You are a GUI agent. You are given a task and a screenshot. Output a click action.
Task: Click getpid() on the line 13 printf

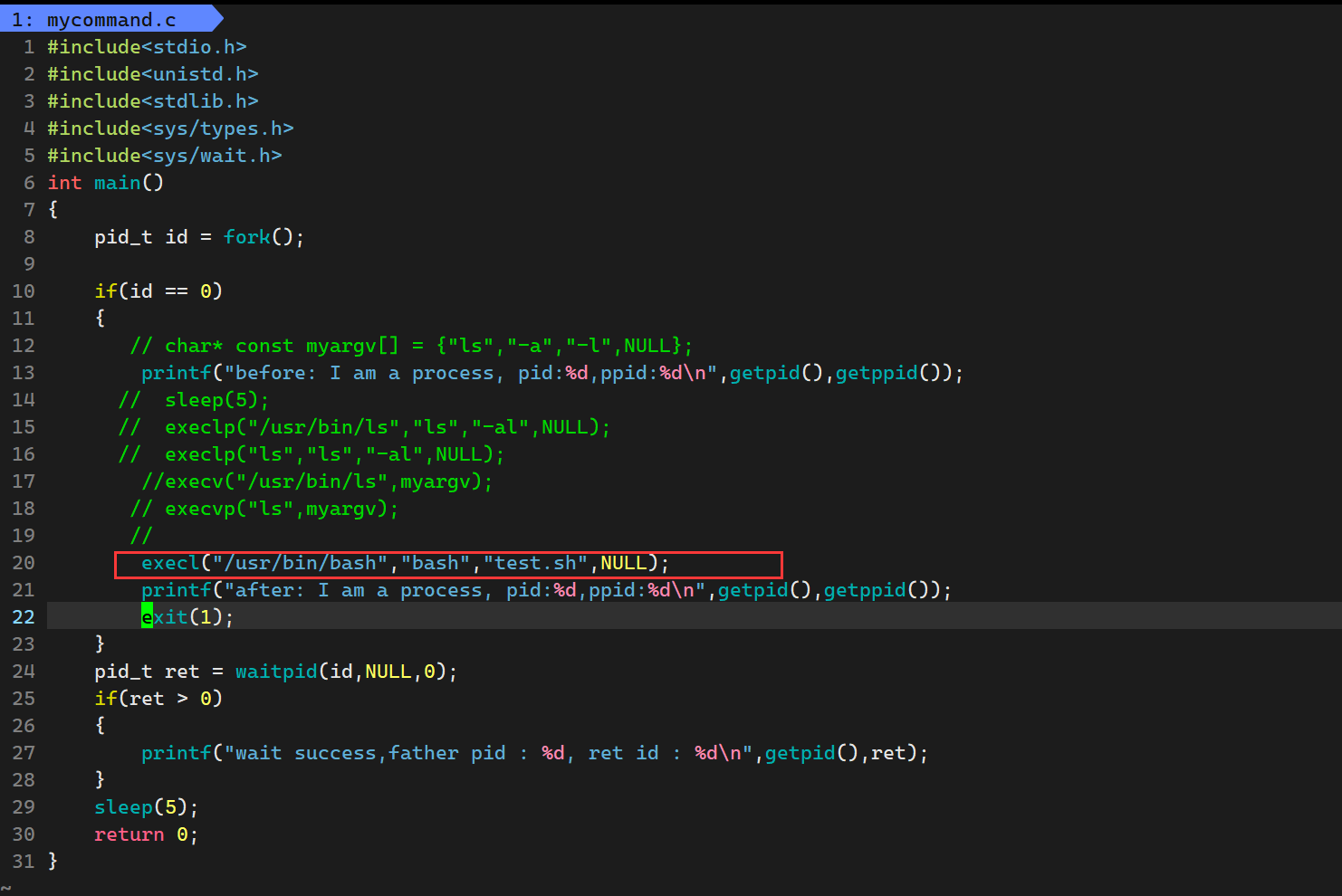(x=777, y=373)
